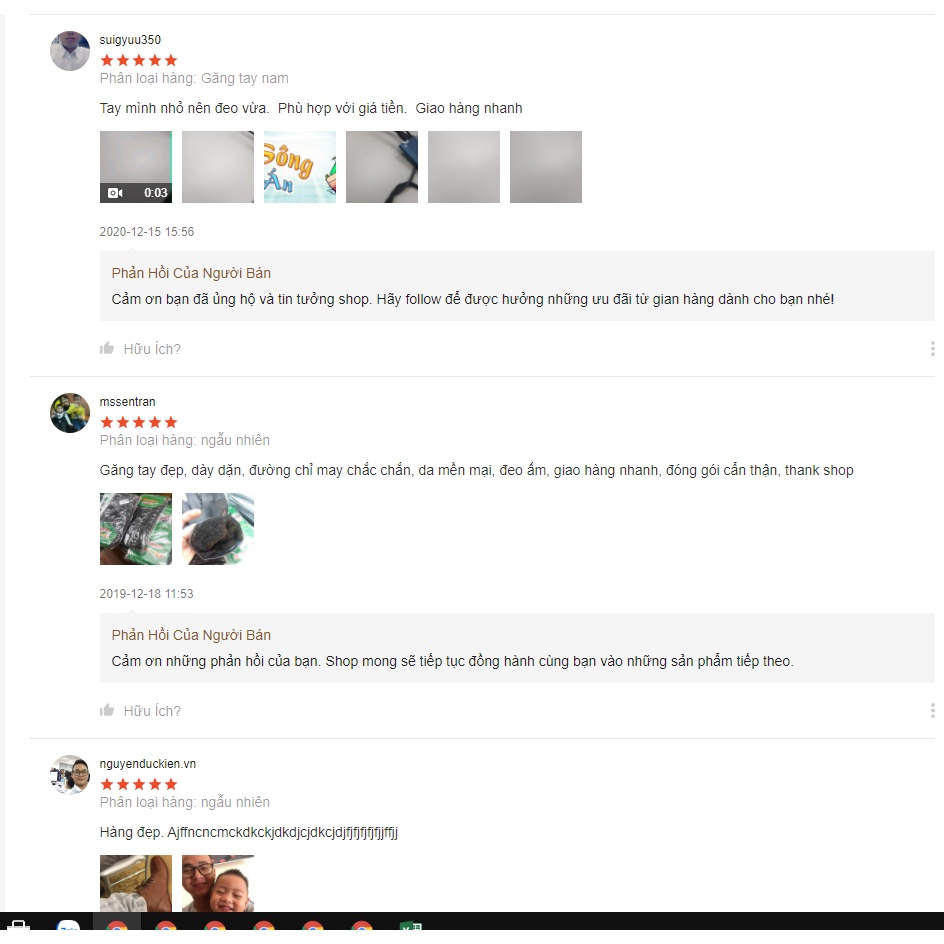
Task: Click the username suigyuu350
Action: click(x=130, y=40)
